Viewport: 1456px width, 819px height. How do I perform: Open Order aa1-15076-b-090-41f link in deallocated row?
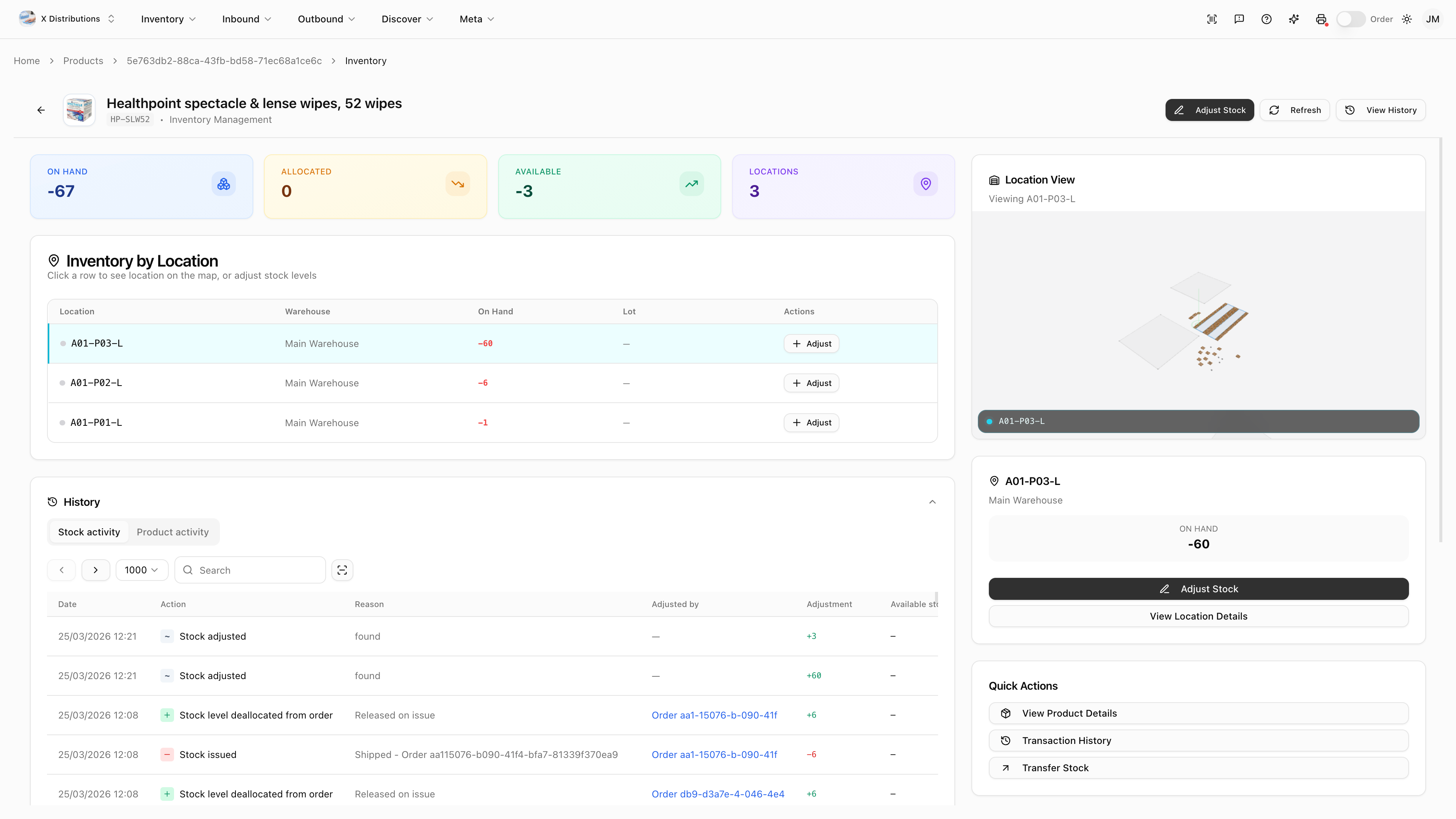[x=714, y=715]
